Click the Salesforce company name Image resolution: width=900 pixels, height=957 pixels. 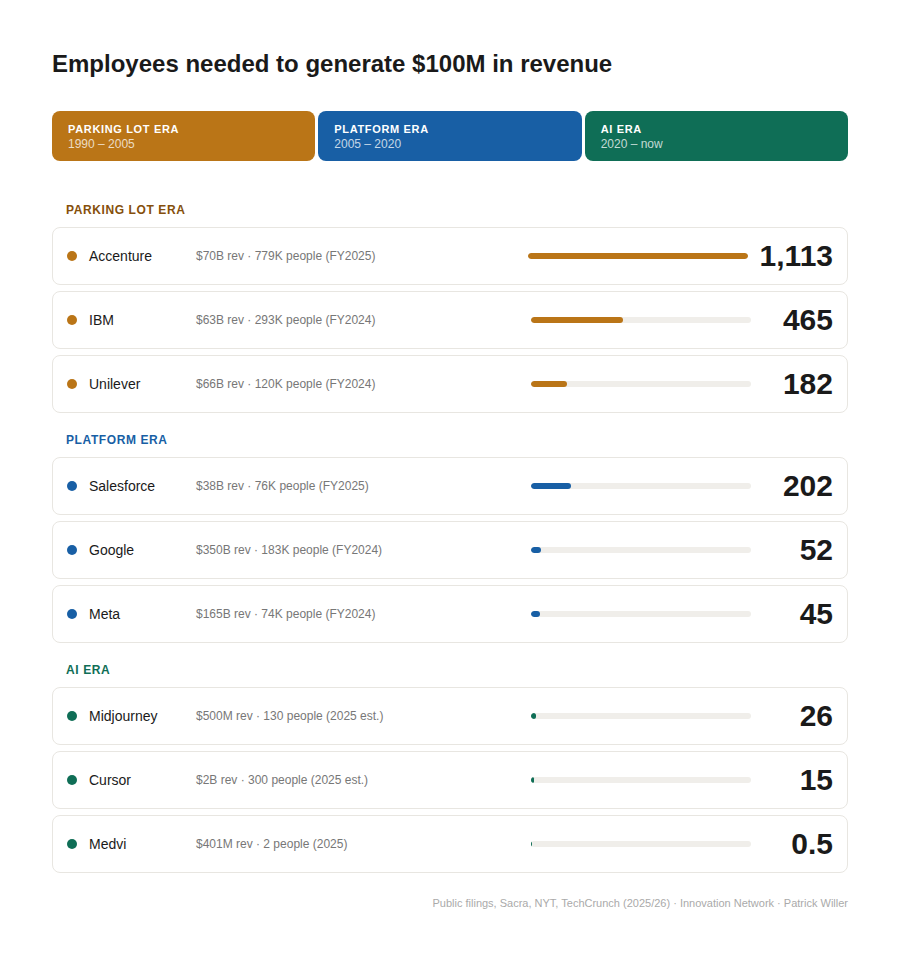coord(122,486)
